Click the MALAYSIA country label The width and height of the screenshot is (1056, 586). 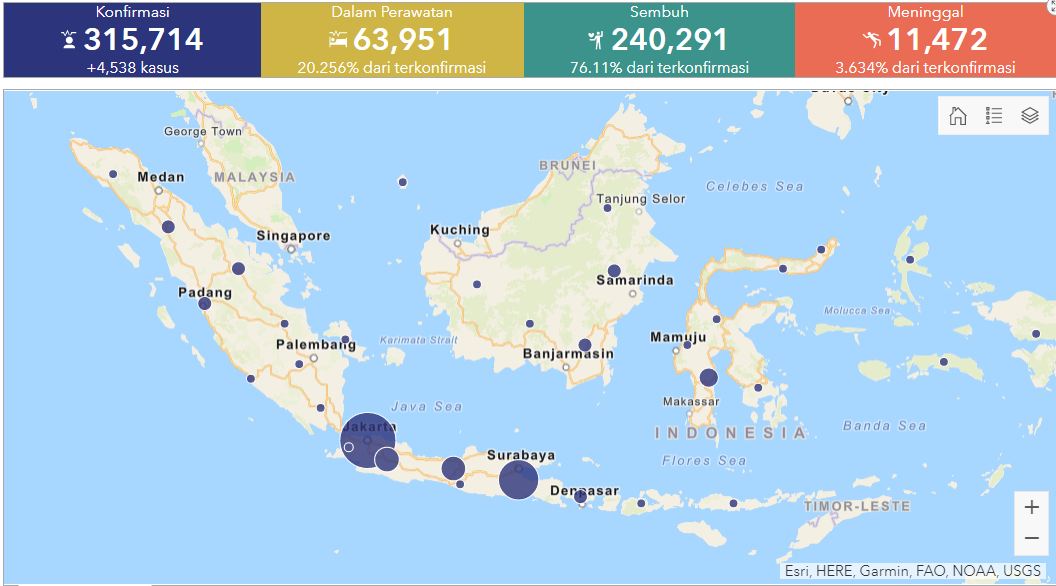(x=255, y=177)
